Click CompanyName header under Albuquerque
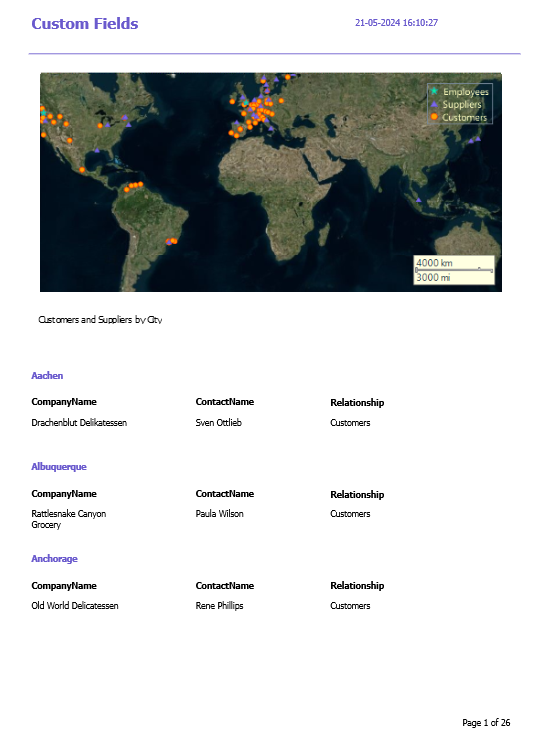This screenshot has width=541, height=746. pyautogui.click(x=64, y=494)
